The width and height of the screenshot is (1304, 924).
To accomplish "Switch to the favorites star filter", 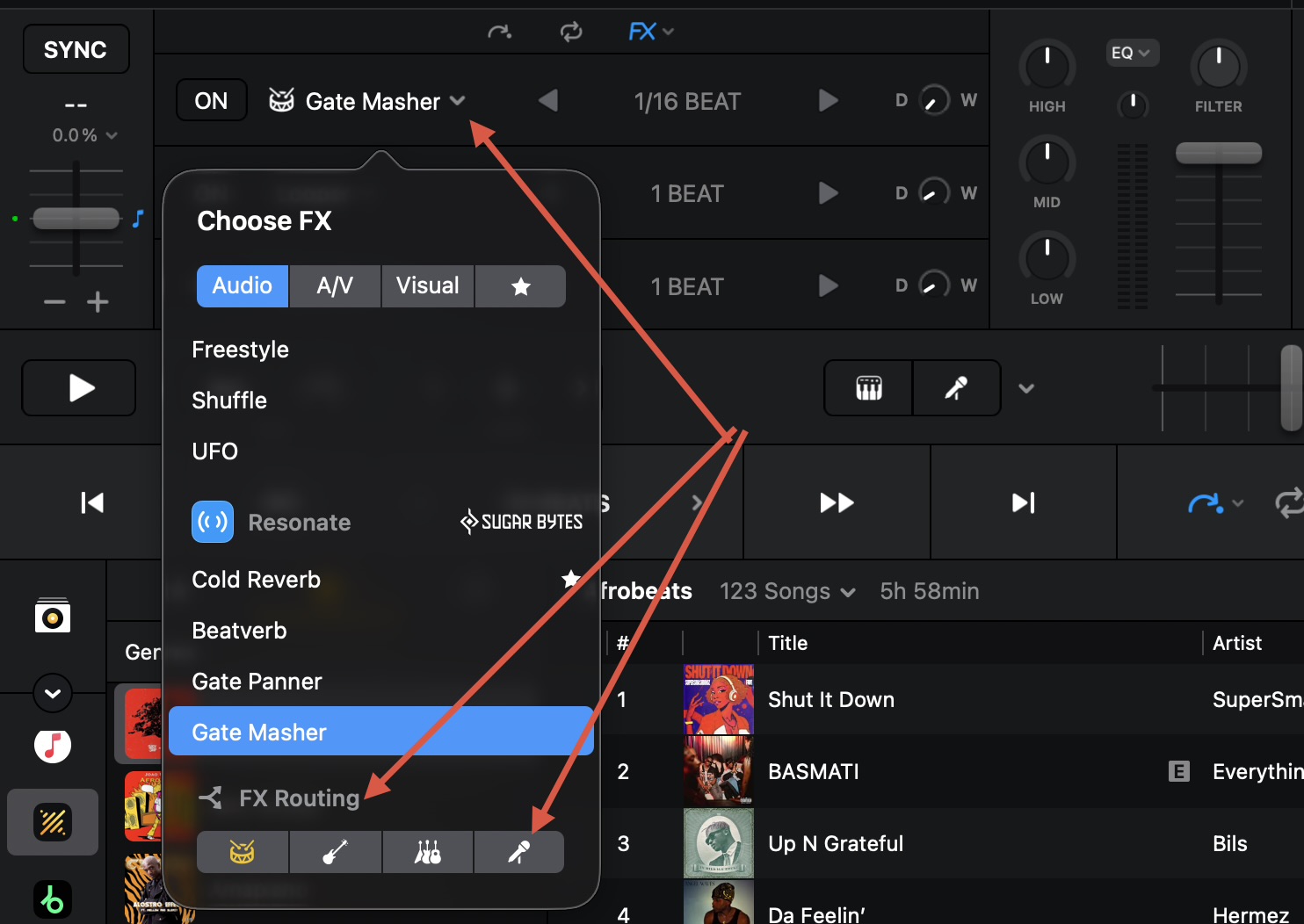I will point(520,286).
